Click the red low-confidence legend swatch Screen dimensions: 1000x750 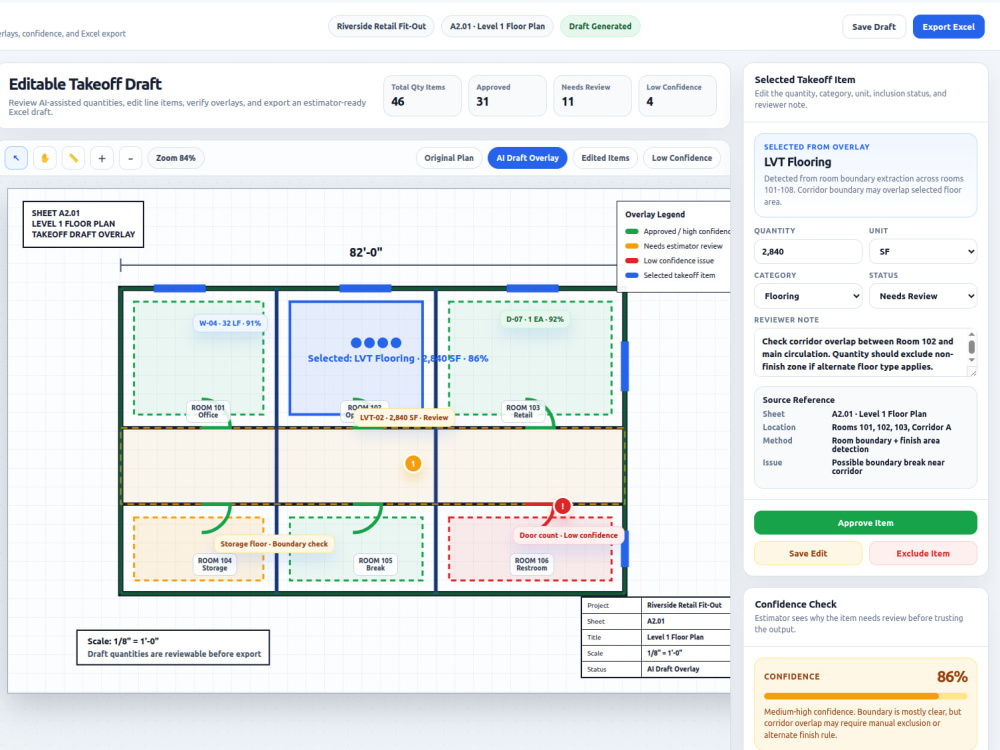(x=632, y=261)
